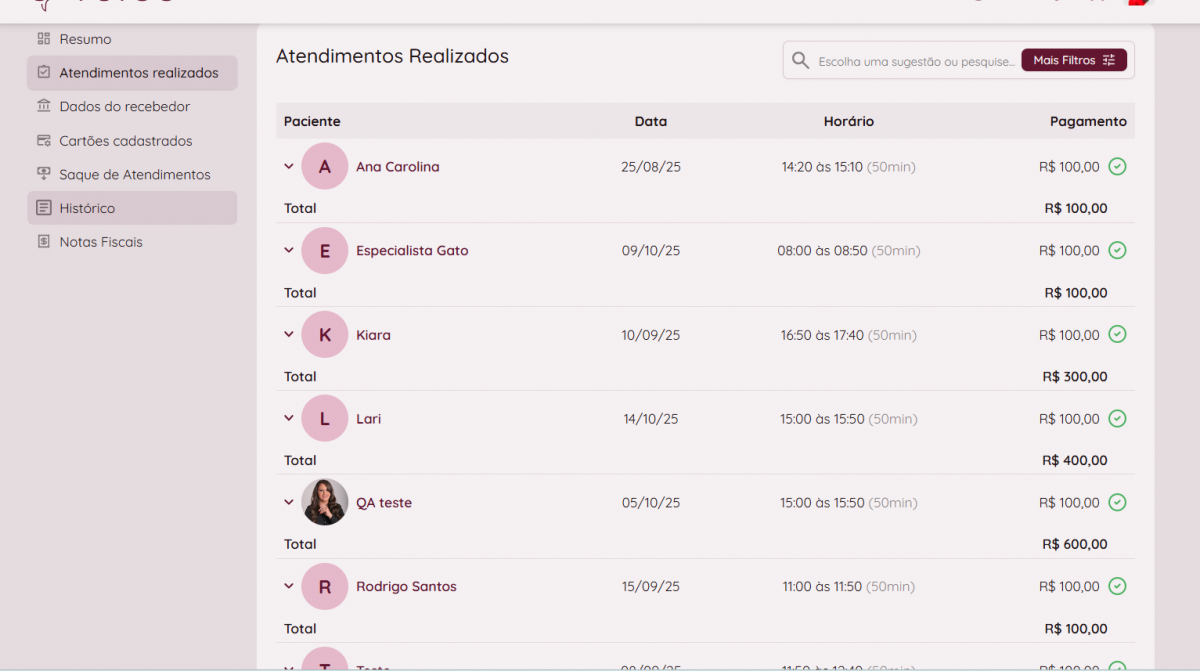This screenshot has height=671, width=1200.
Task: Expand the Especialista Gato row chevron
Action: tap(289, 251)
